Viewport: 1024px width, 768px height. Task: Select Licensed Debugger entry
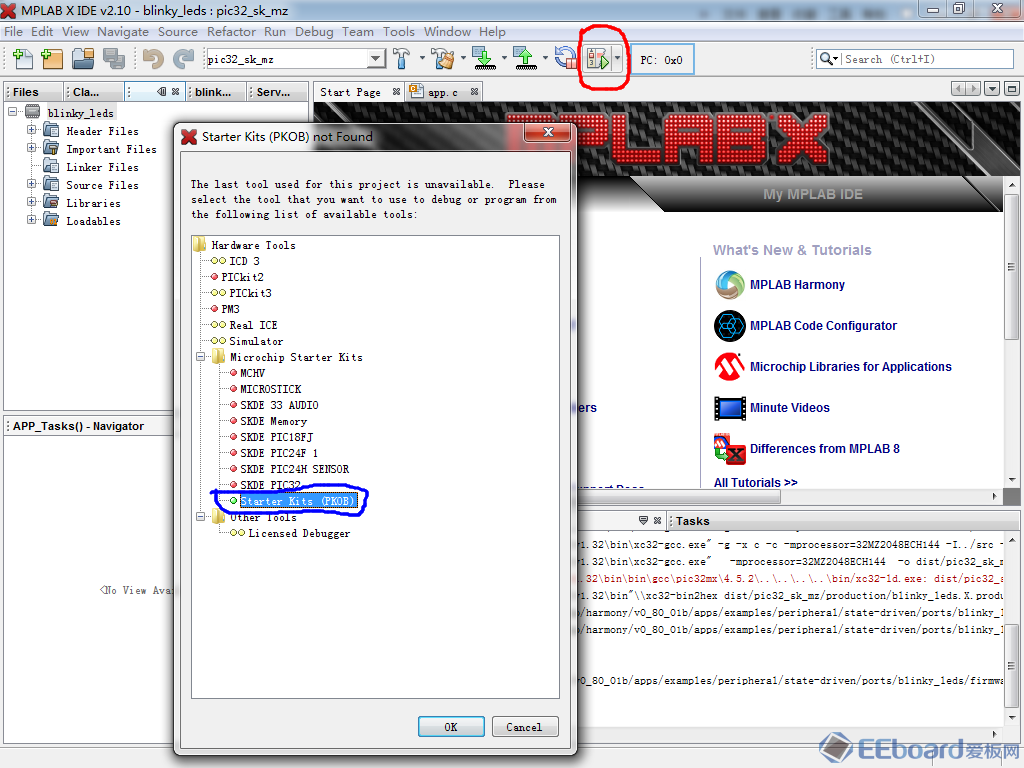(x=299, y=533)
